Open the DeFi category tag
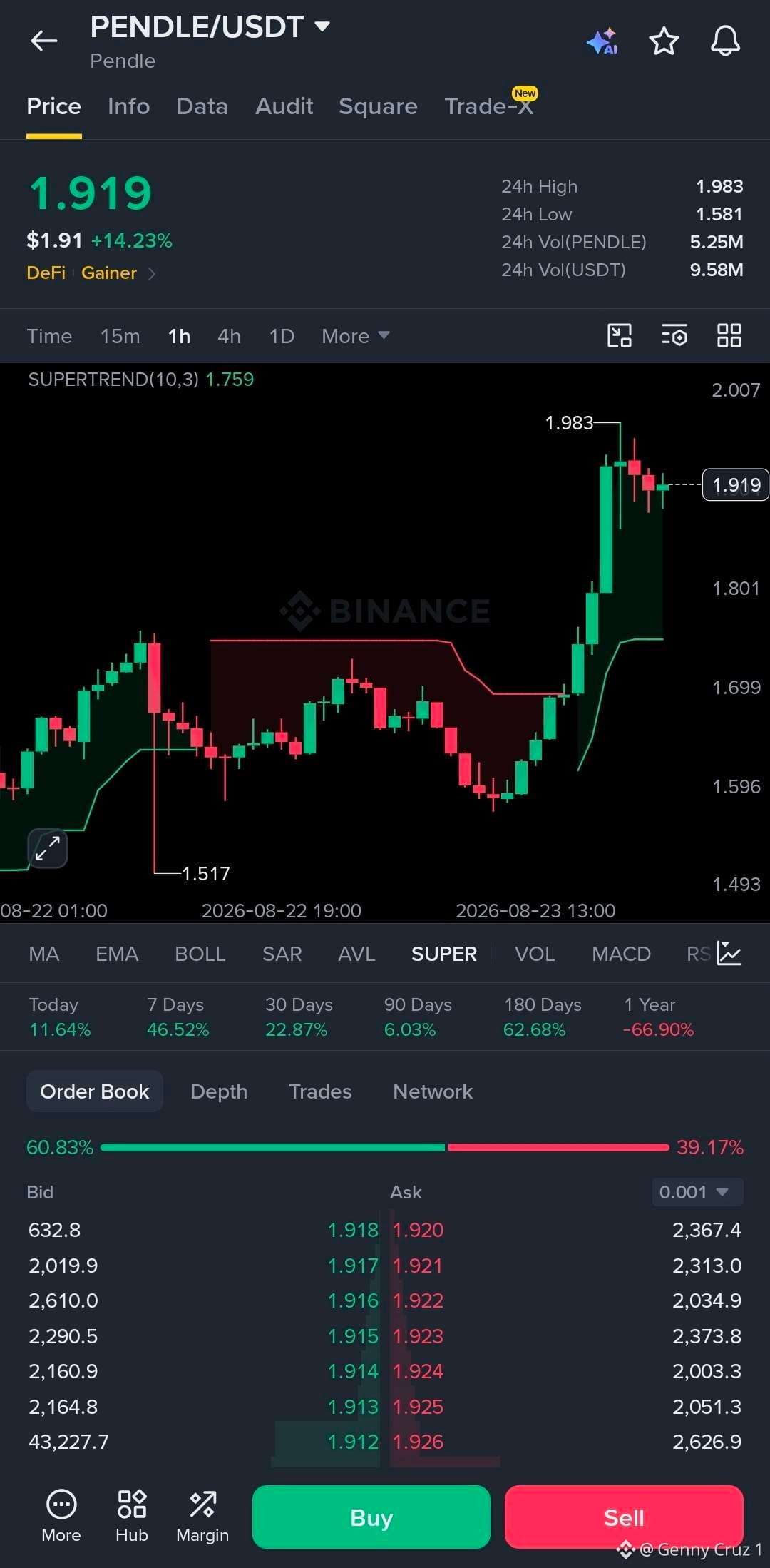This screenshot has width=770, height=1568. (46, 273)
